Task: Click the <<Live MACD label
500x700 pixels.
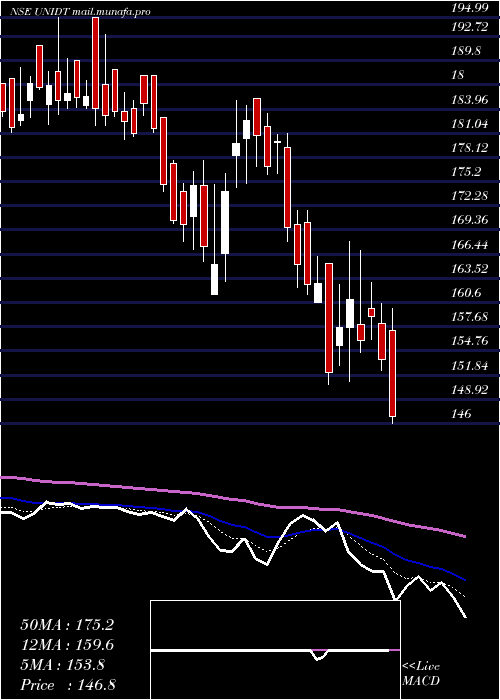Action: point(421,673)
